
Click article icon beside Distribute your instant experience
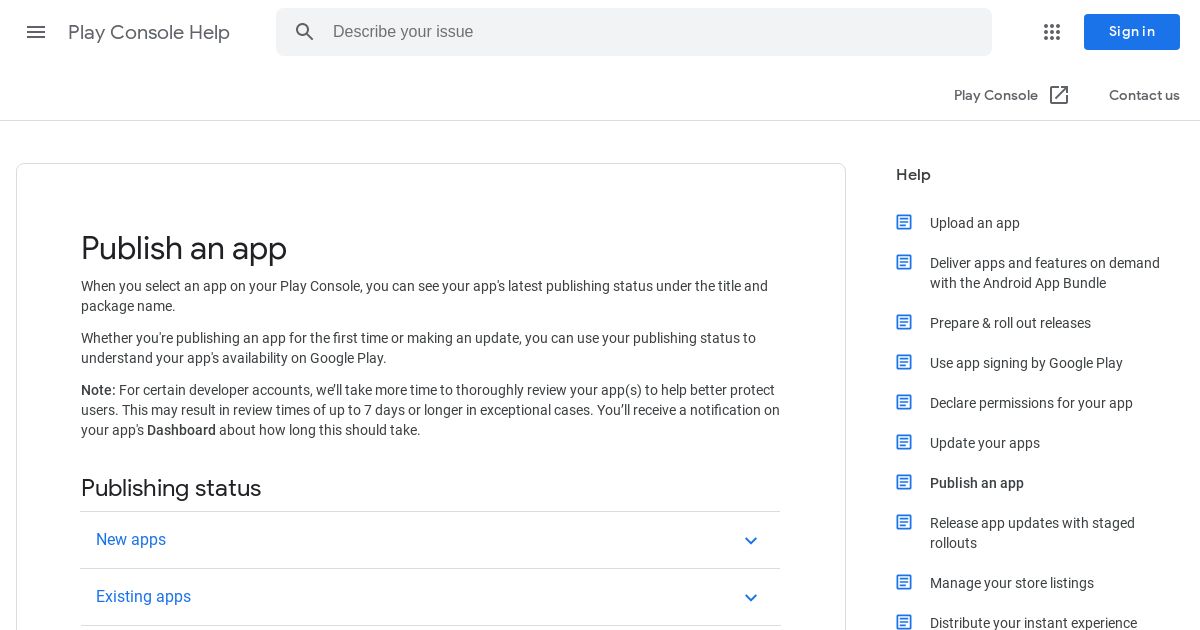[904, 622]
